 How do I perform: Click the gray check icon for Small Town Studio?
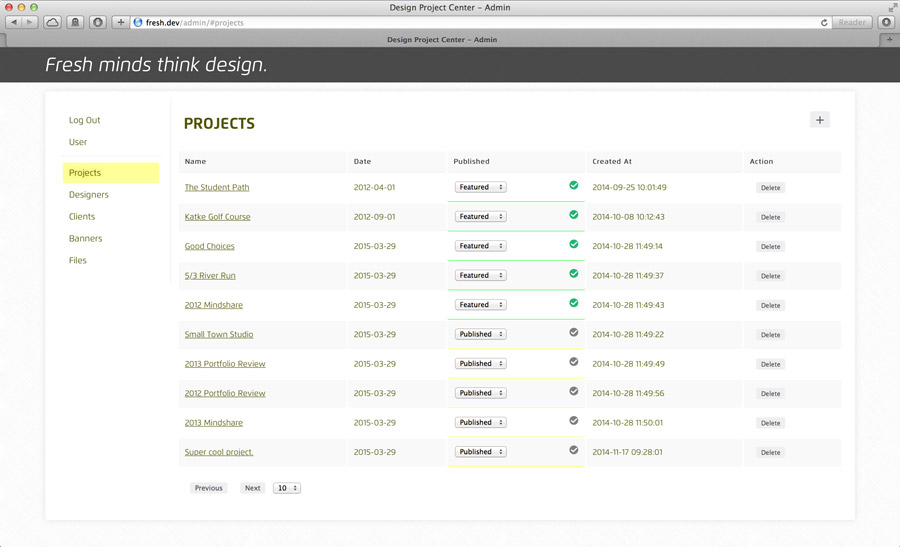[x=574, y=332]
